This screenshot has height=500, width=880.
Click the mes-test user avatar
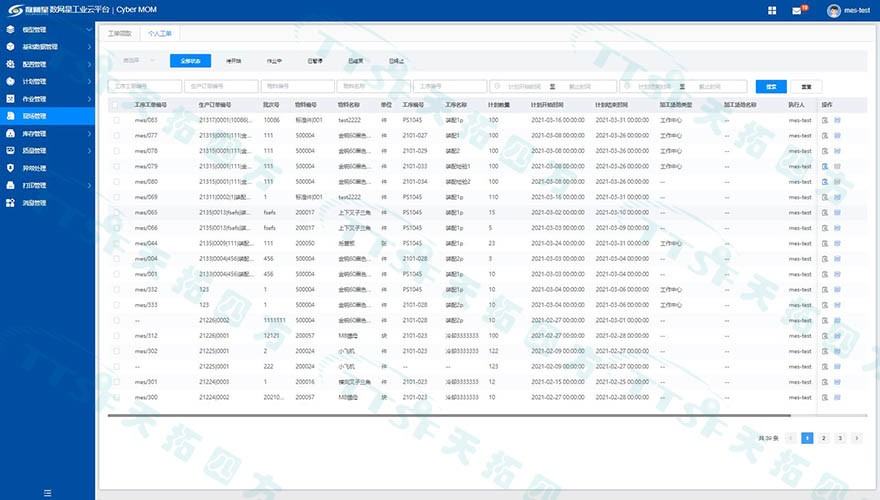pyautogui.click(x=833, y=11)
